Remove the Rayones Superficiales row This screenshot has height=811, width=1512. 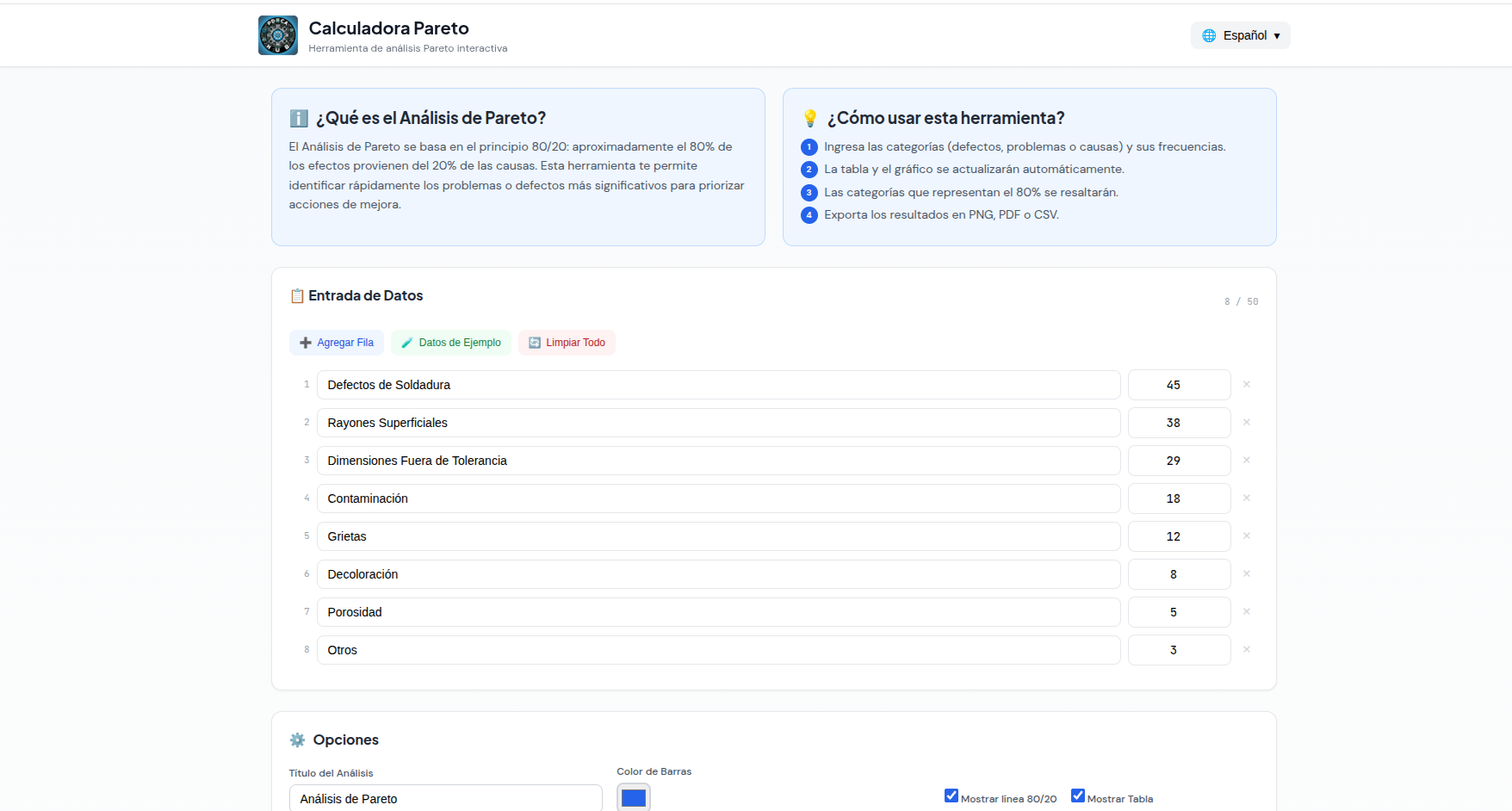point(1246,423)
